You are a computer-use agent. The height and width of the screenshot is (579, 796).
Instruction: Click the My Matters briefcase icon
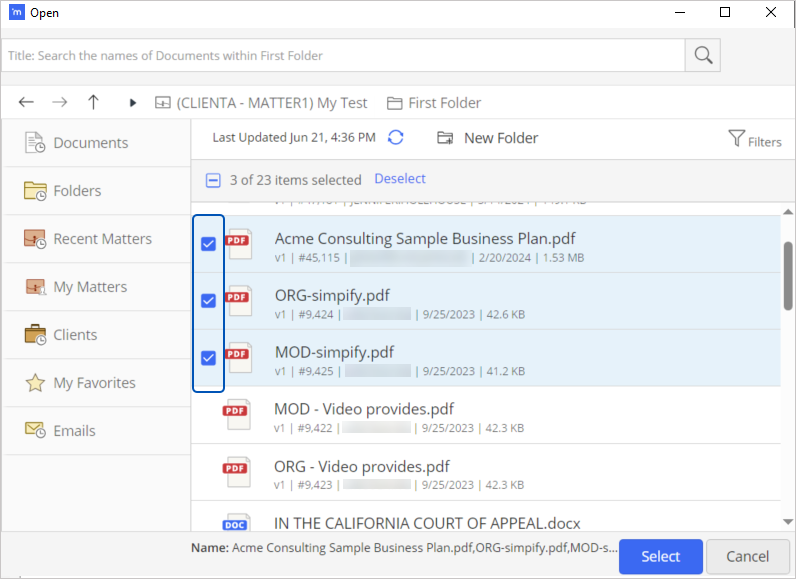coord(36,287)
